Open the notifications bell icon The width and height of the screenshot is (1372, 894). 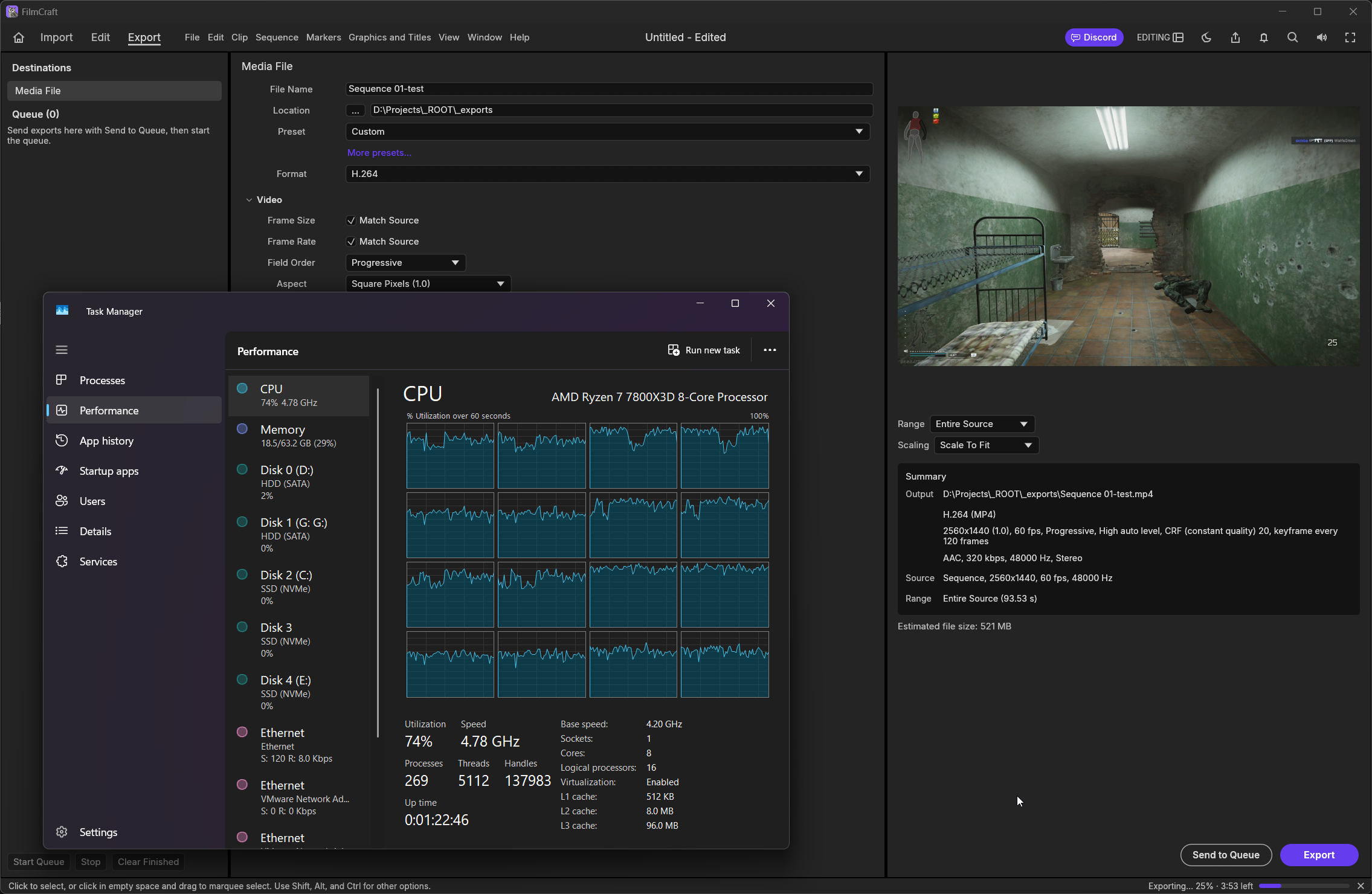coord(1263,37)
